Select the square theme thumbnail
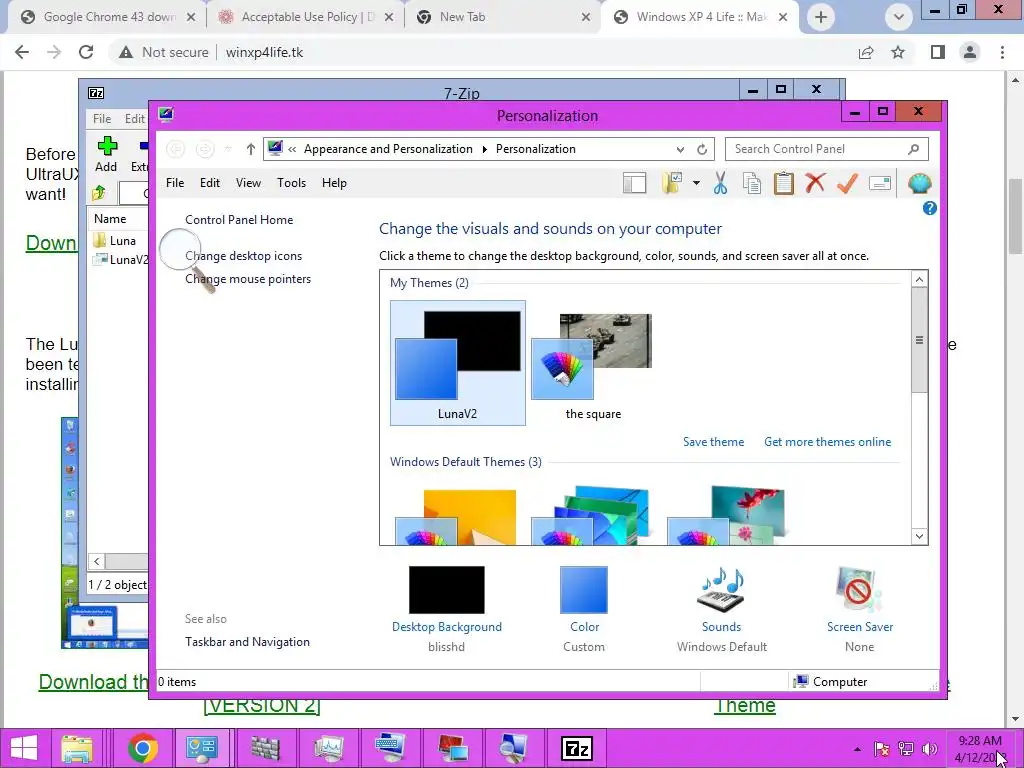Image resolution: width=1024 pixels, height=768 pixels. click(593, 363)
